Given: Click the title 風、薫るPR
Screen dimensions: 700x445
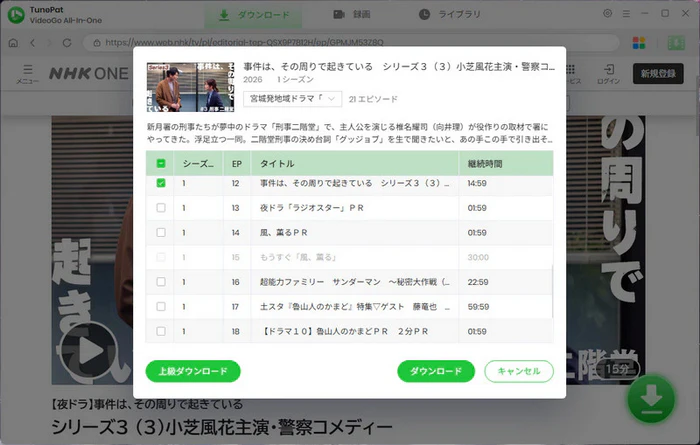Looking at the screenshot, I should click(283, 233).
